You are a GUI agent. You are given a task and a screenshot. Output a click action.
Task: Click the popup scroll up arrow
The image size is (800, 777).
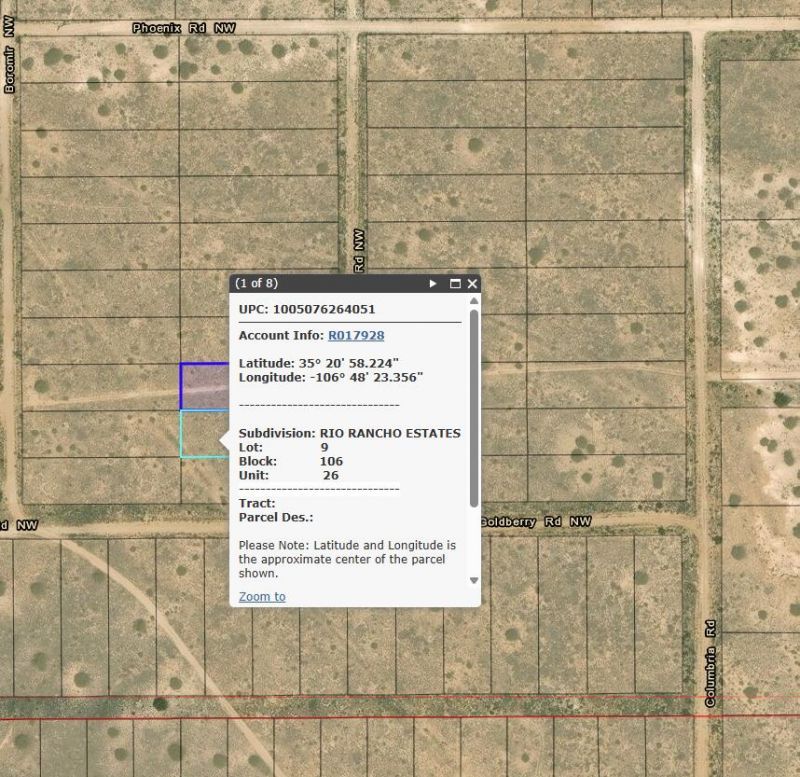[473, 301]
